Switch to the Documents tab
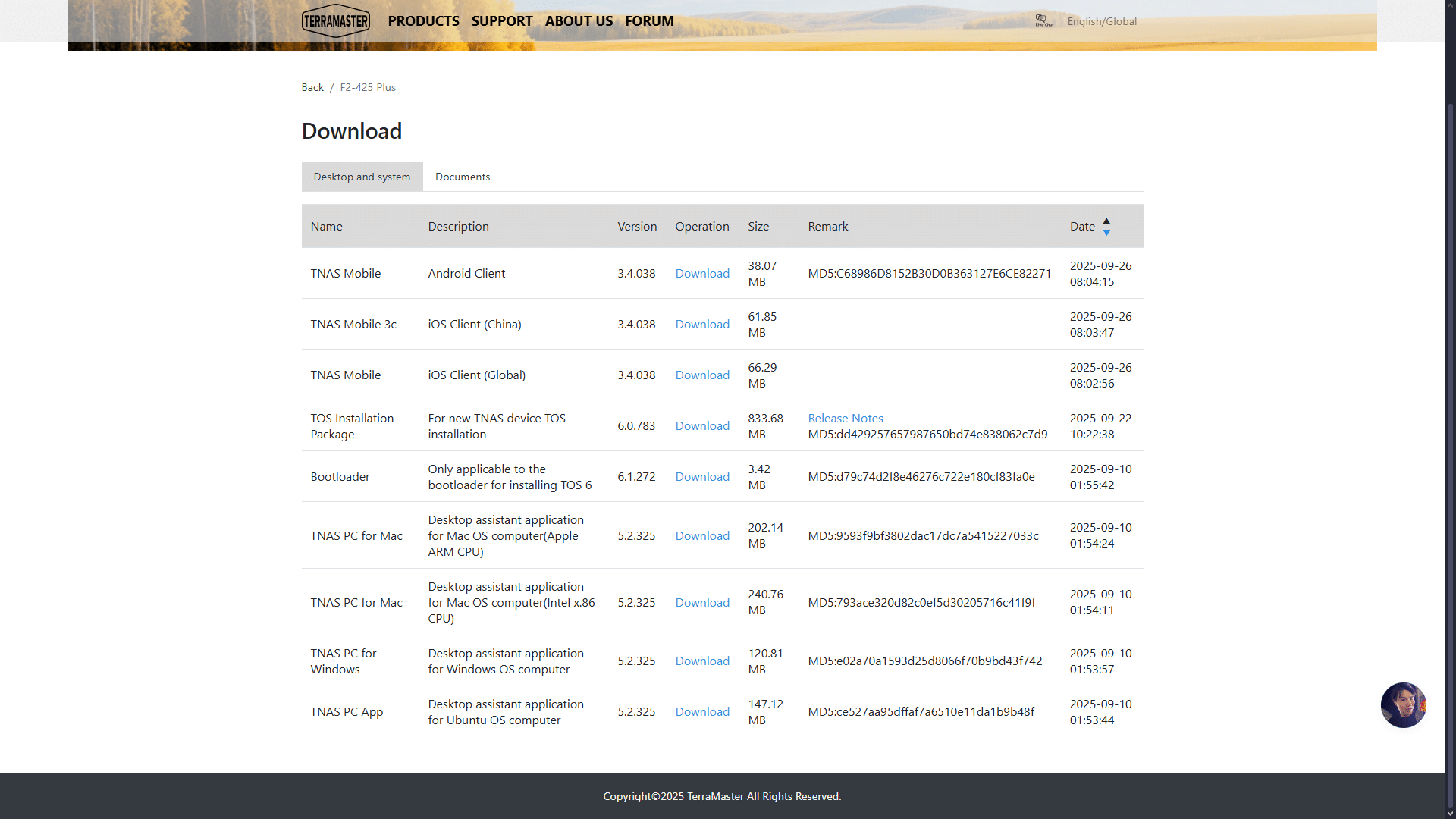1456x819 pixels. (462, 177)
